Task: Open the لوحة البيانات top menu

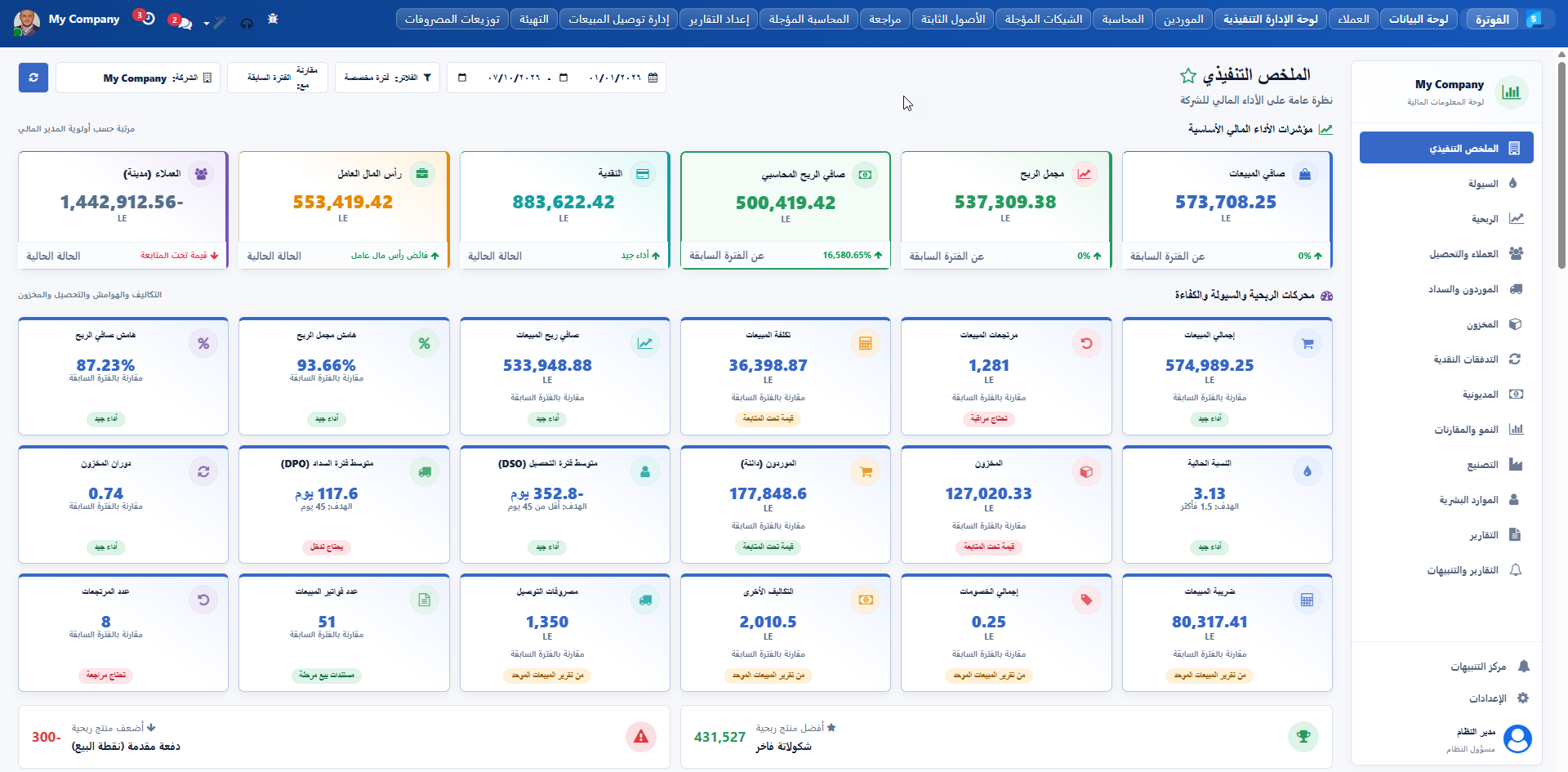Action: pyautogui.click(x=1419, y=19)
